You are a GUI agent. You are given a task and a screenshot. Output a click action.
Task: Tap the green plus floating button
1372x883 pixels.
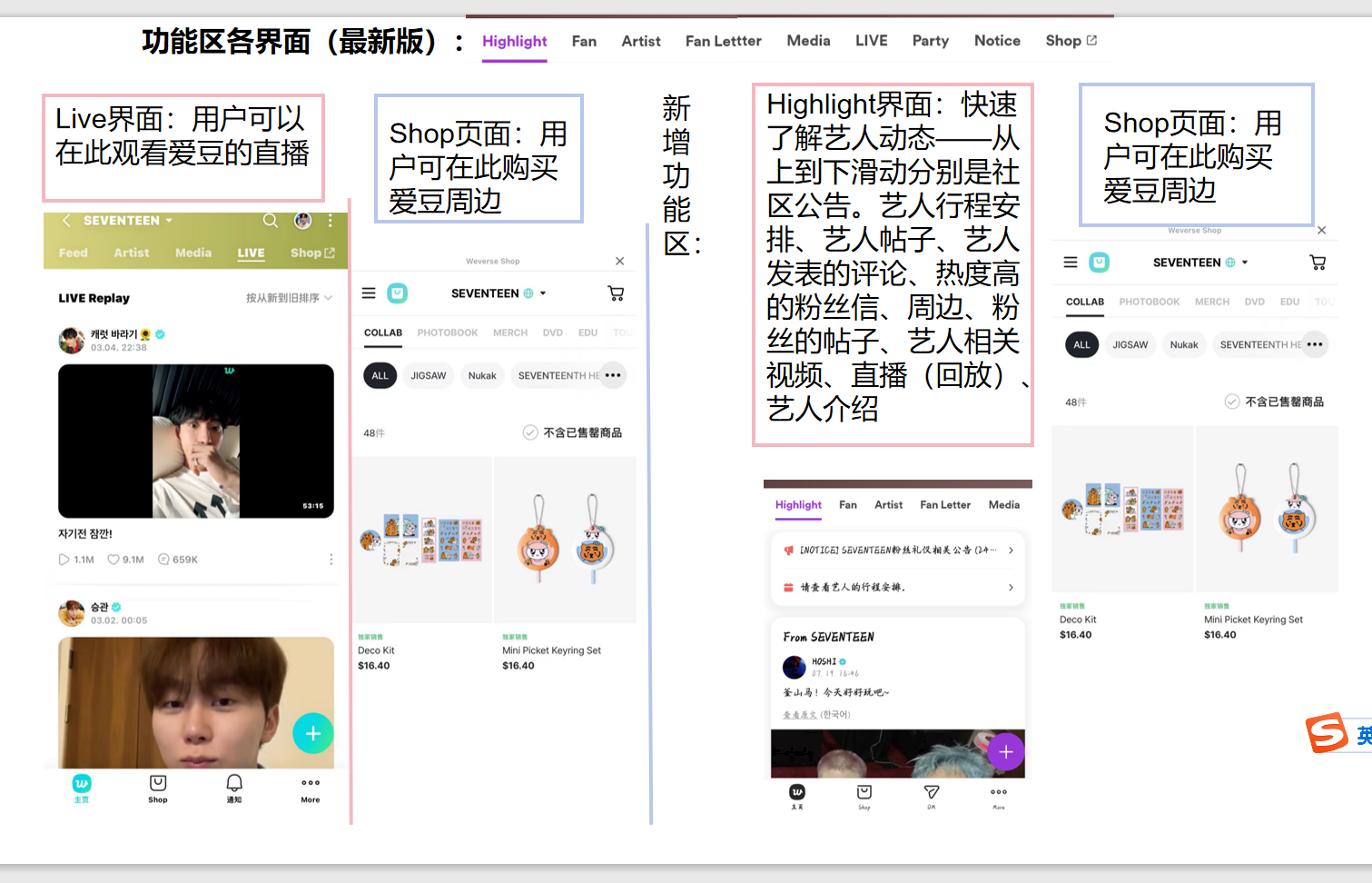pos(313,733)
